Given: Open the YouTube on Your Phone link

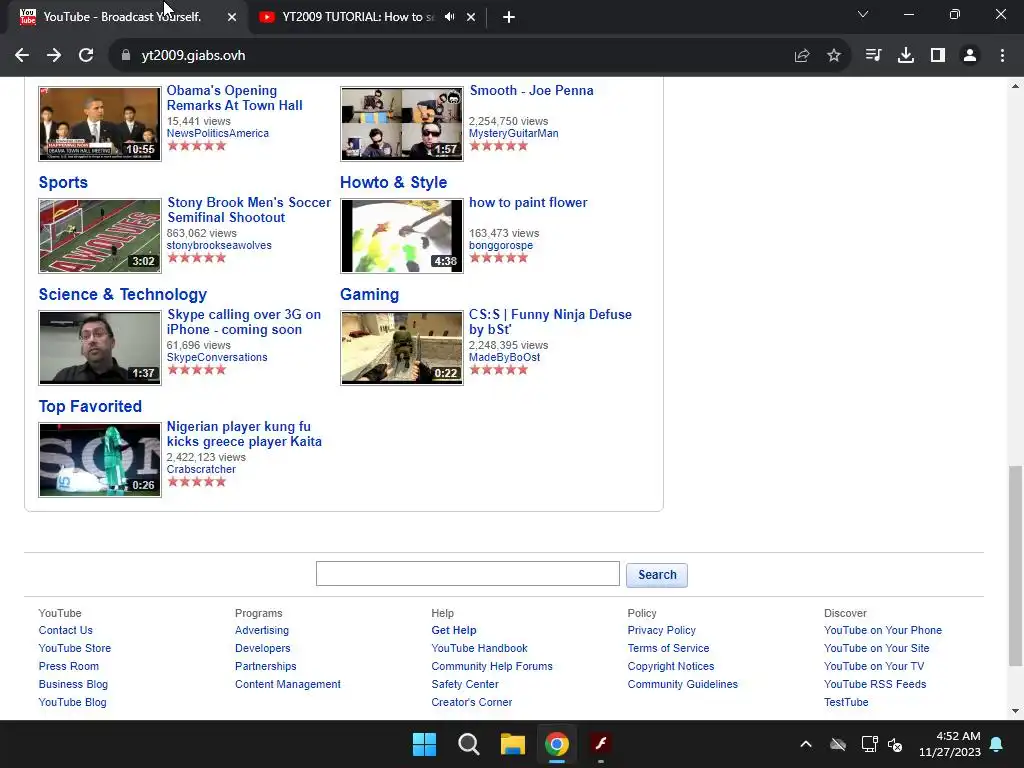Looking at the screenshot, I should 883,630.
